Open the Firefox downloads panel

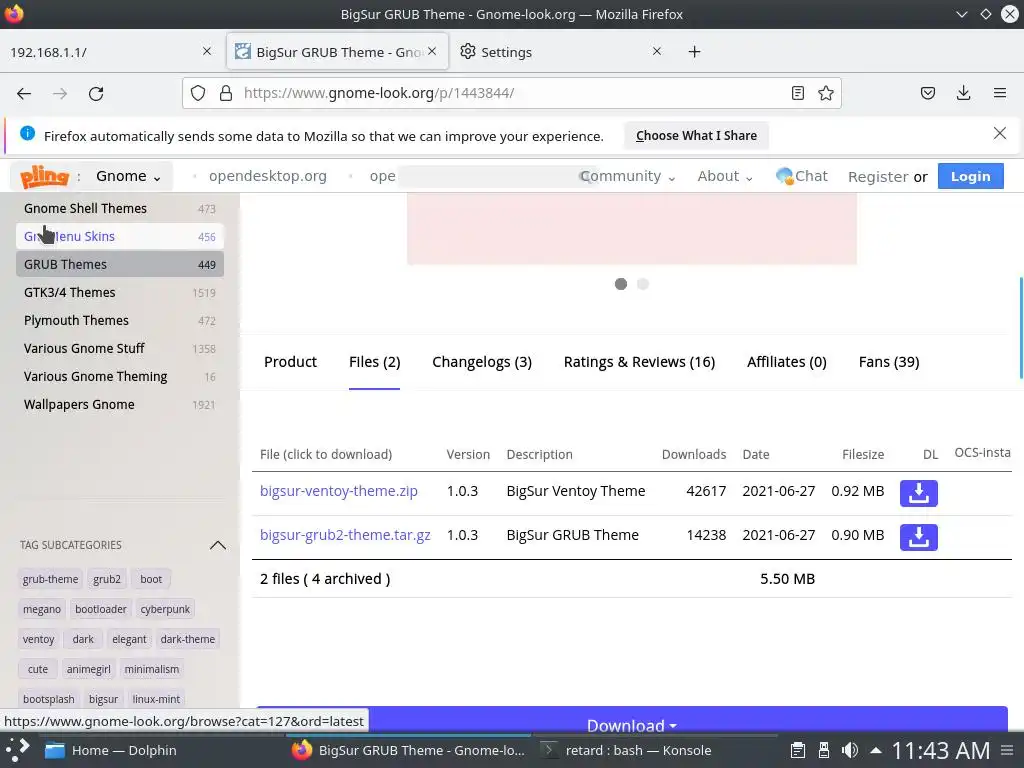point(963,93)
